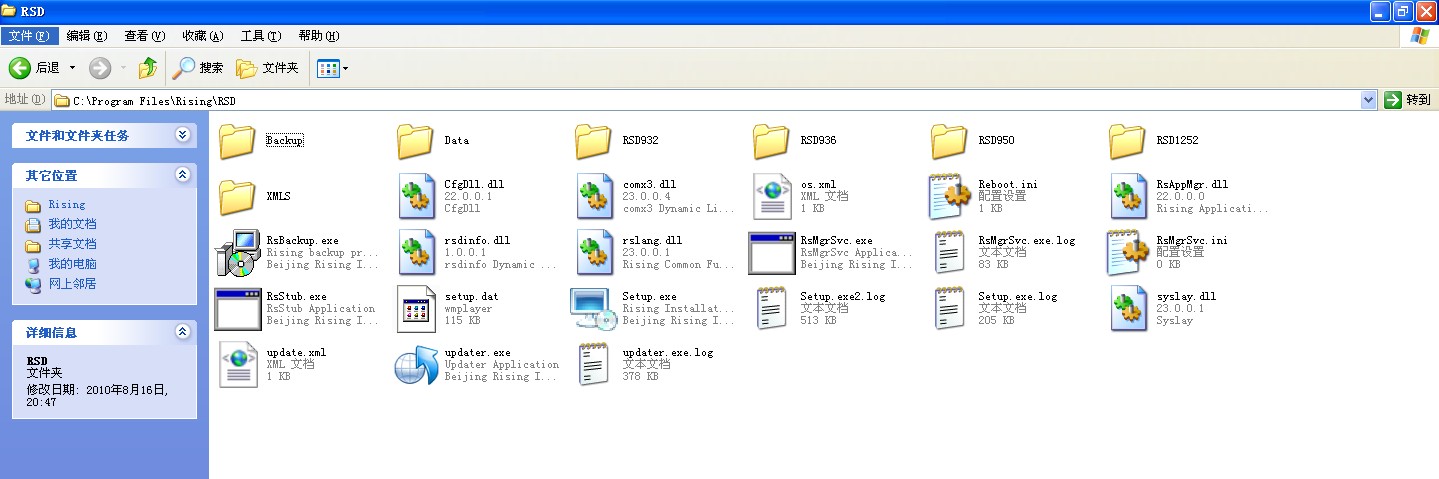Screen dimensions: 1439x479
Task: Select the RsAppMgr.dll file icon
Action: click(x=1127, y=197)
